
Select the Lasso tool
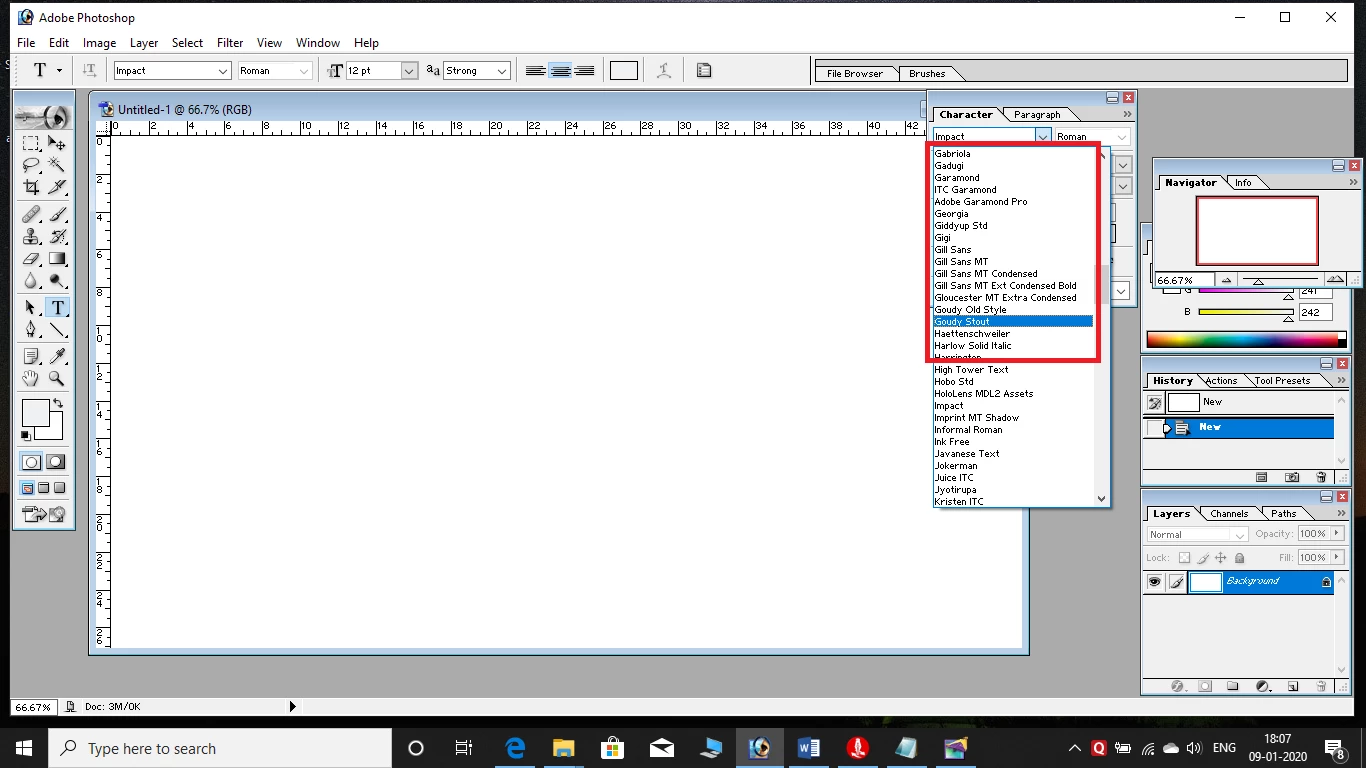click(31, 165)
